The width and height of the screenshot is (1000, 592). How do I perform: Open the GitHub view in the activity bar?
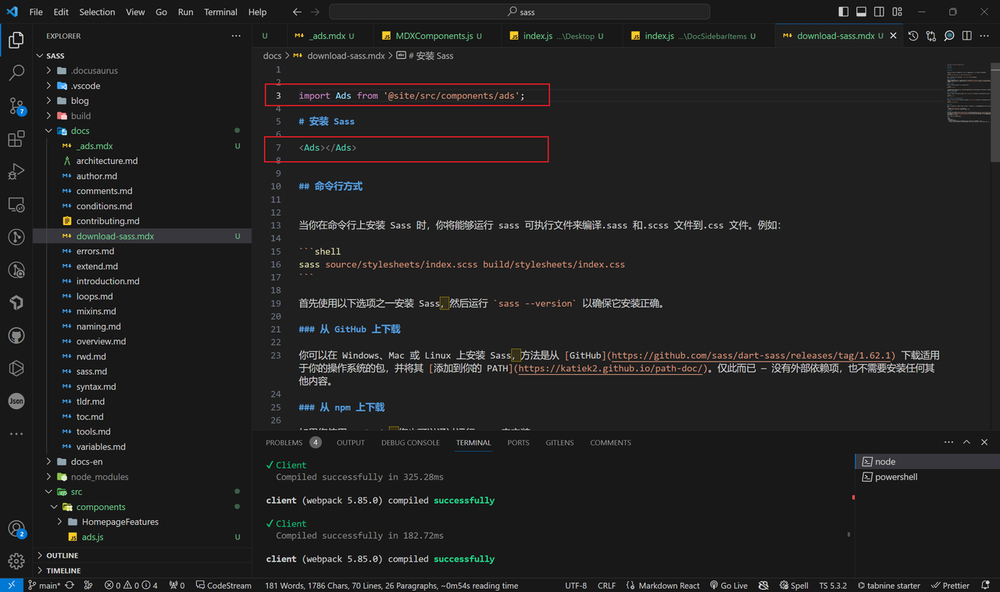15,336
